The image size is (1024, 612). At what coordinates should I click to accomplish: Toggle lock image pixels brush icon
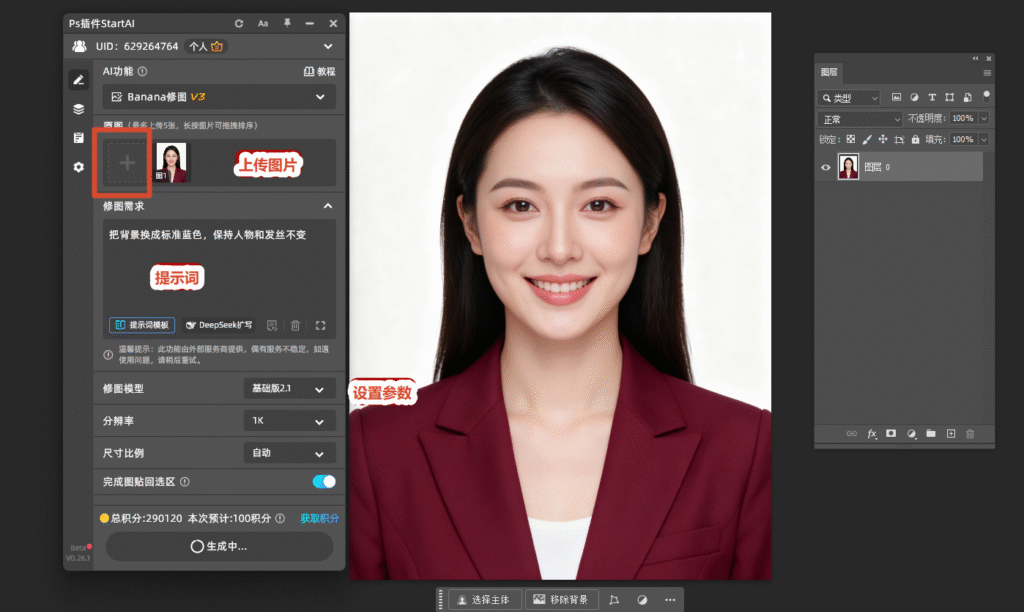click(x=867, y=139)
